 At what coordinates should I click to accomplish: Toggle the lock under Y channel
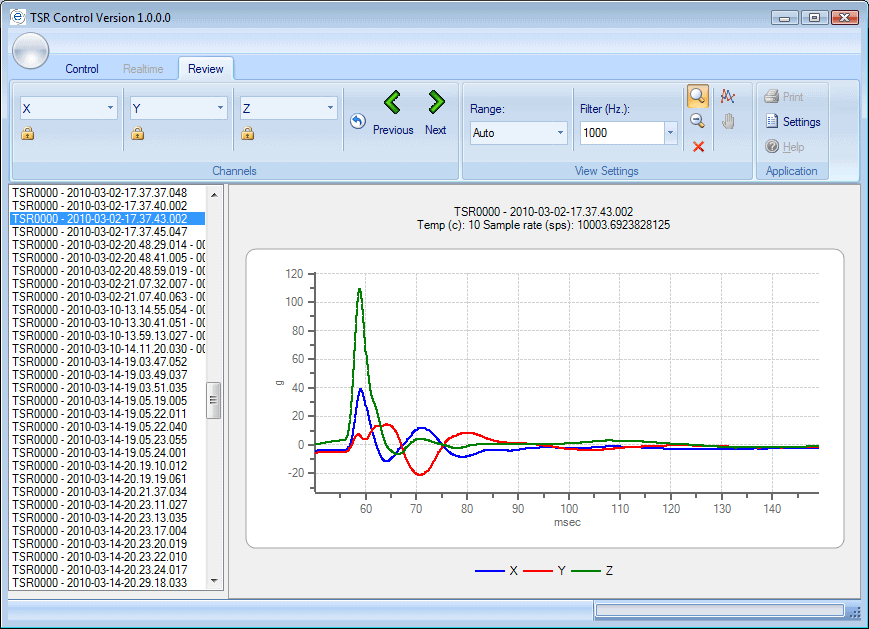click(138, 134)
